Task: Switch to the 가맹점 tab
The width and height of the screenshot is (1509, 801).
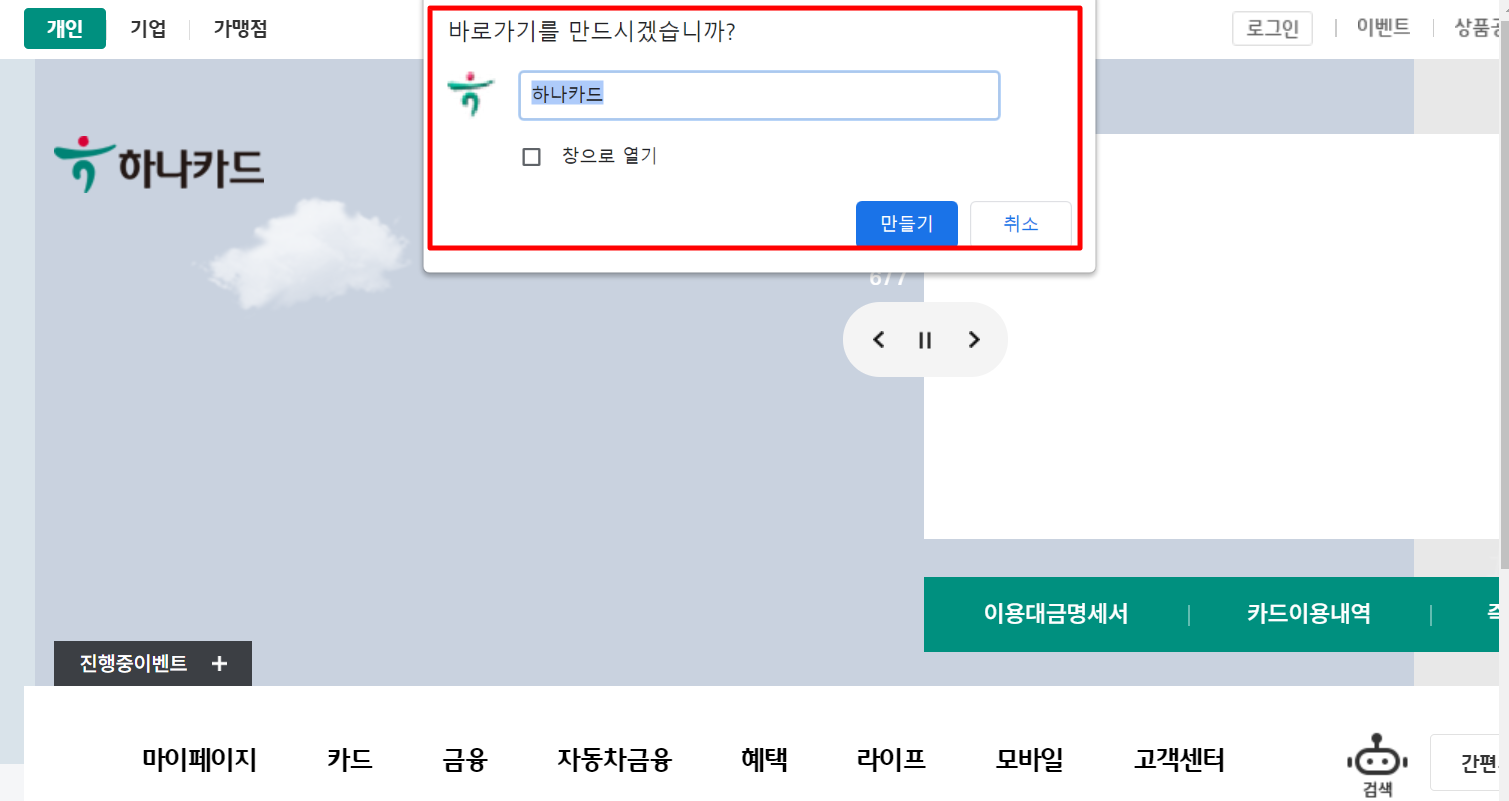Action: (240, 29)
